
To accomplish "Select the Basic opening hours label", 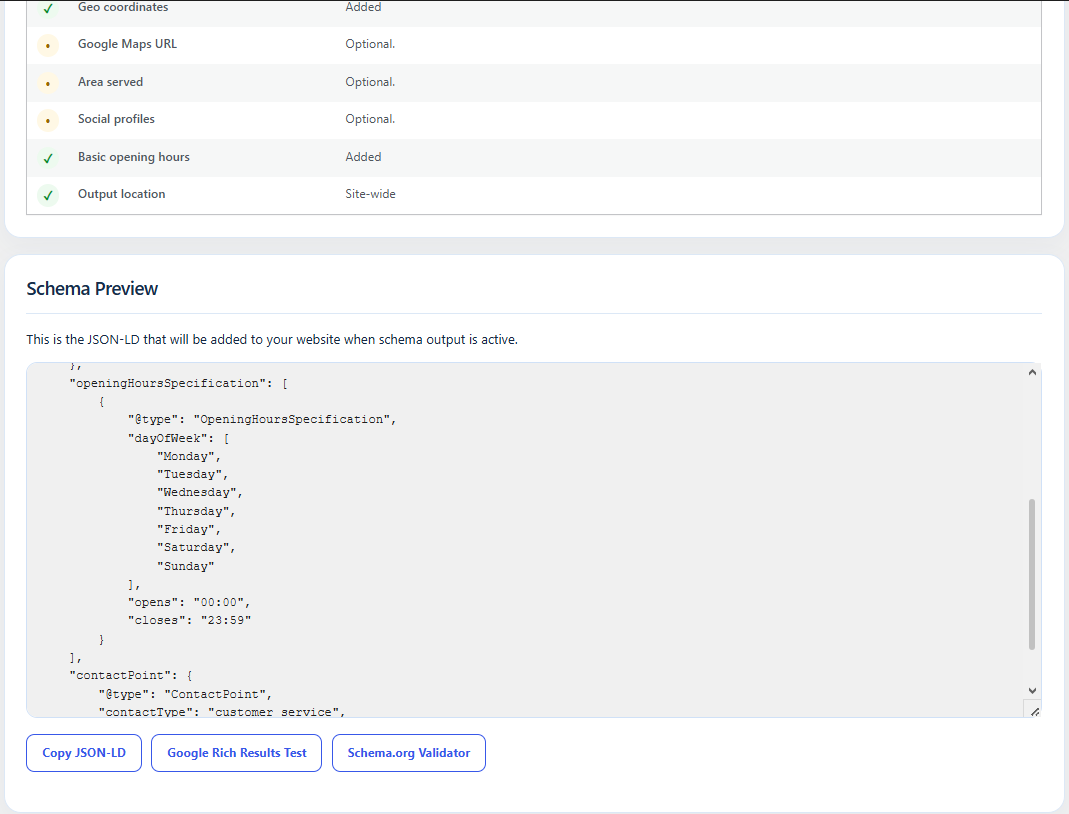I will click(x=134, y=157).
